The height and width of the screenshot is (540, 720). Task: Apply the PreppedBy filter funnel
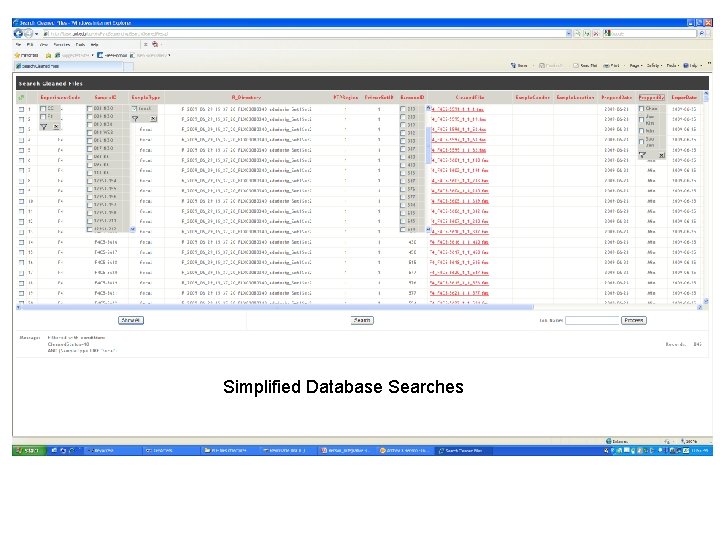pos(642,155)
